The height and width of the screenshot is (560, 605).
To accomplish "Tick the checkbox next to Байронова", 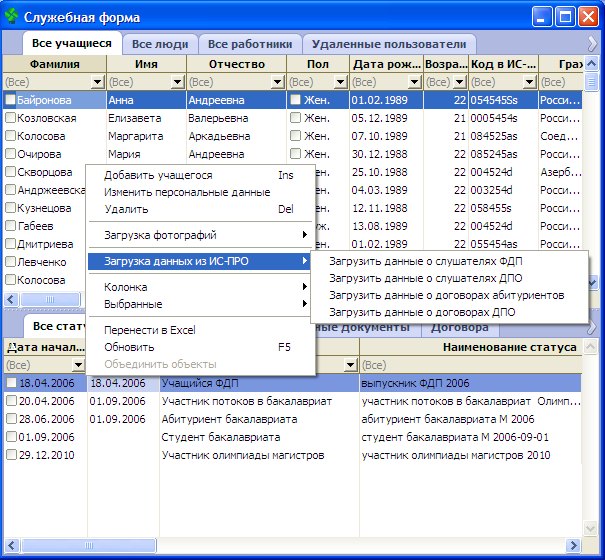I will click(10, 100).
